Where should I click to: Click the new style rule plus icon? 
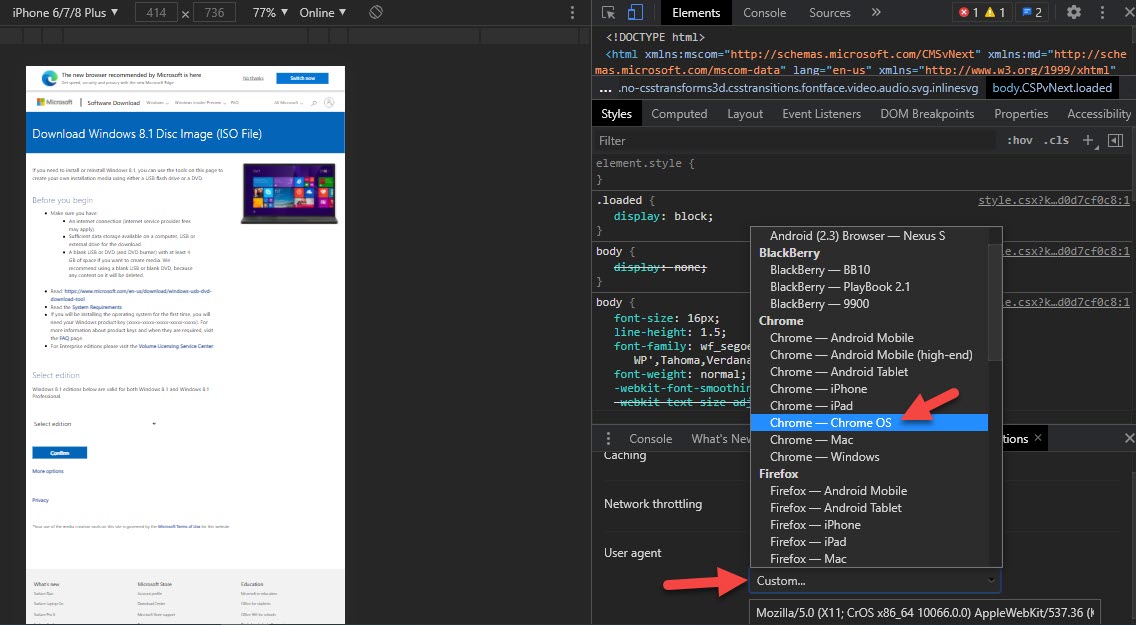click(x=1088, y=141)
